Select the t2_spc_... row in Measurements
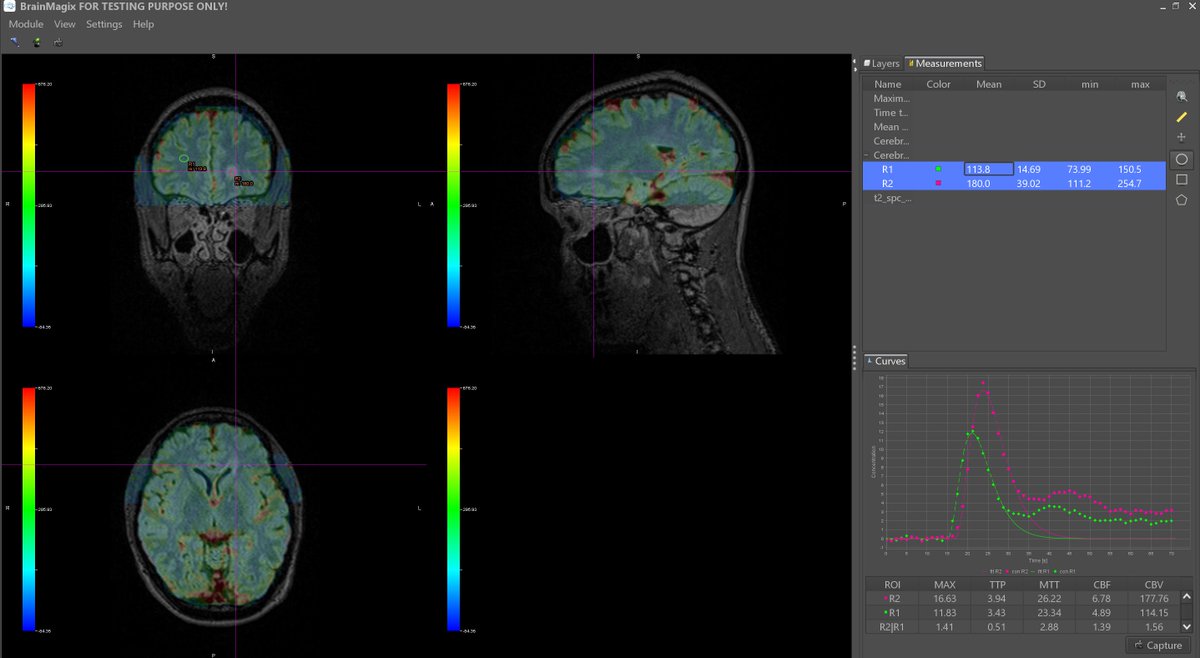 [1014, 198]
